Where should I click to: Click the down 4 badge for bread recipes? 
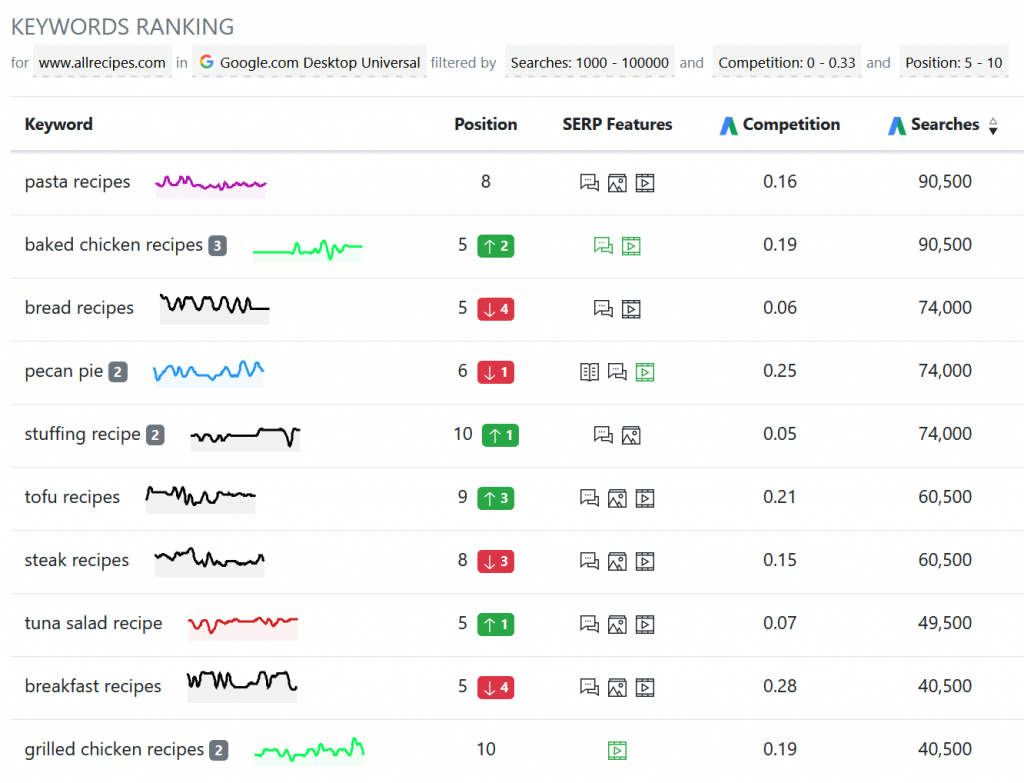(496, 309)
